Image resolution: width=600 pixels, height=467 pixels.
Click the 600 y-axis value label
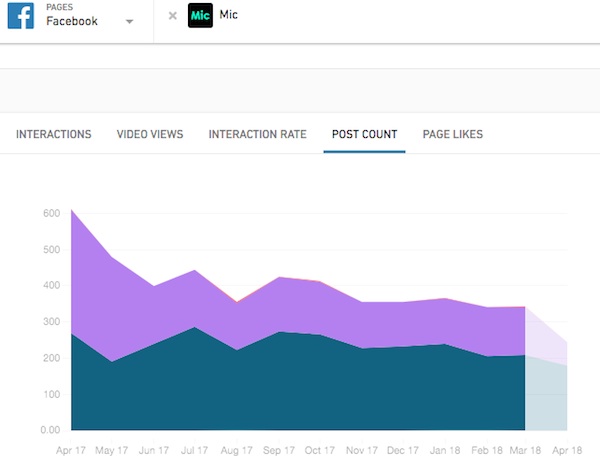tap(51, 213)
